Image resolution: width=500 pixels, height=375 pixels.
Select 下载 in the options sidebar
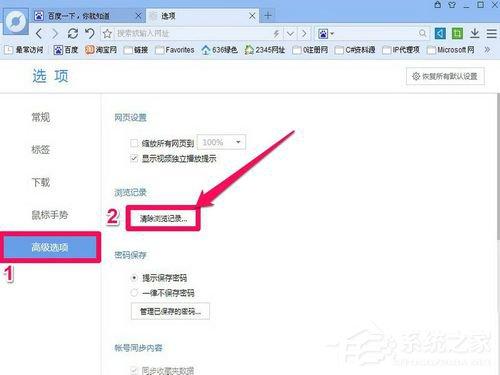tap(41, 182)
